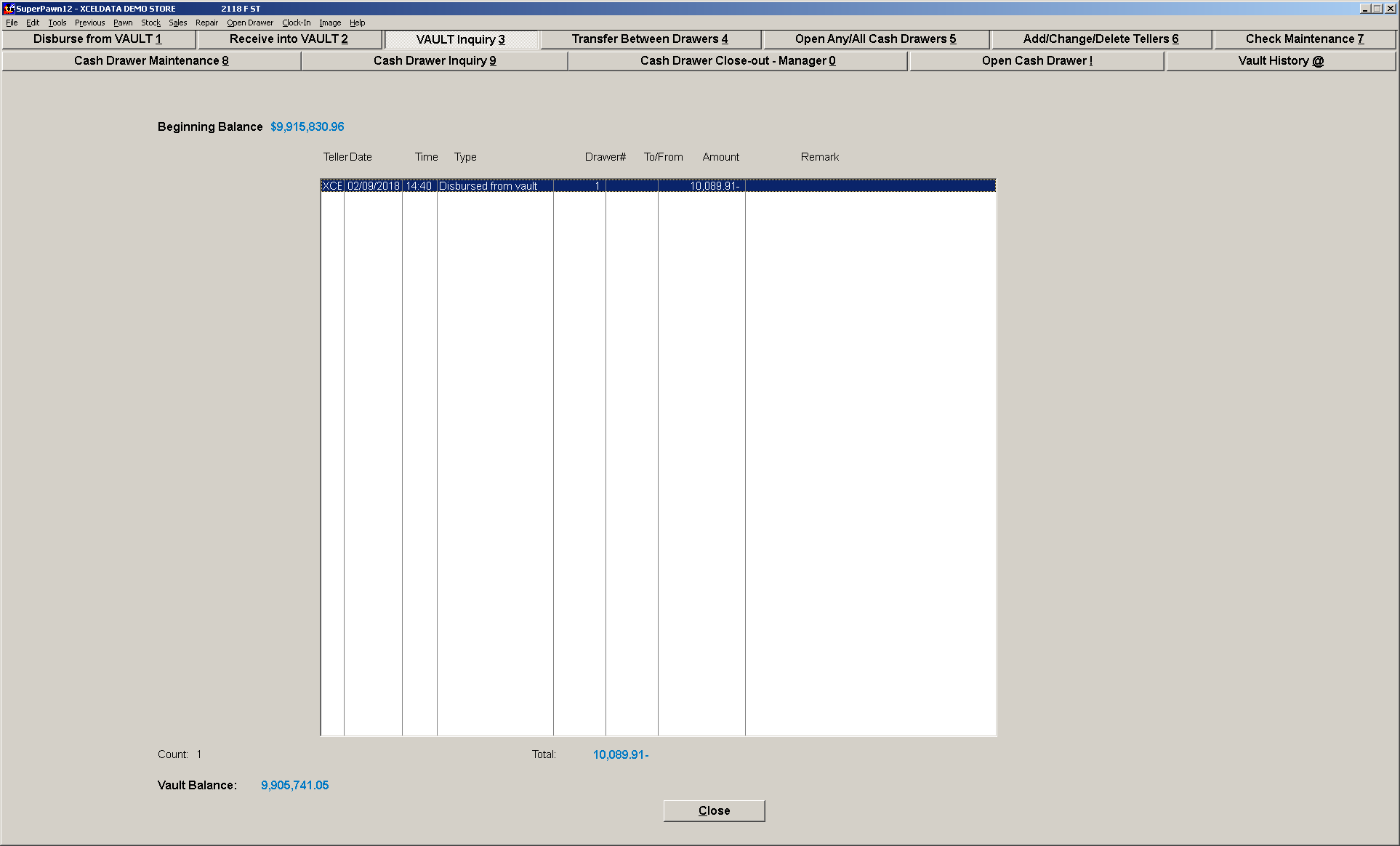Click the Open Cash Drawer button
This screenshot has height=846, width=1400.
[x=1037, y=61]
